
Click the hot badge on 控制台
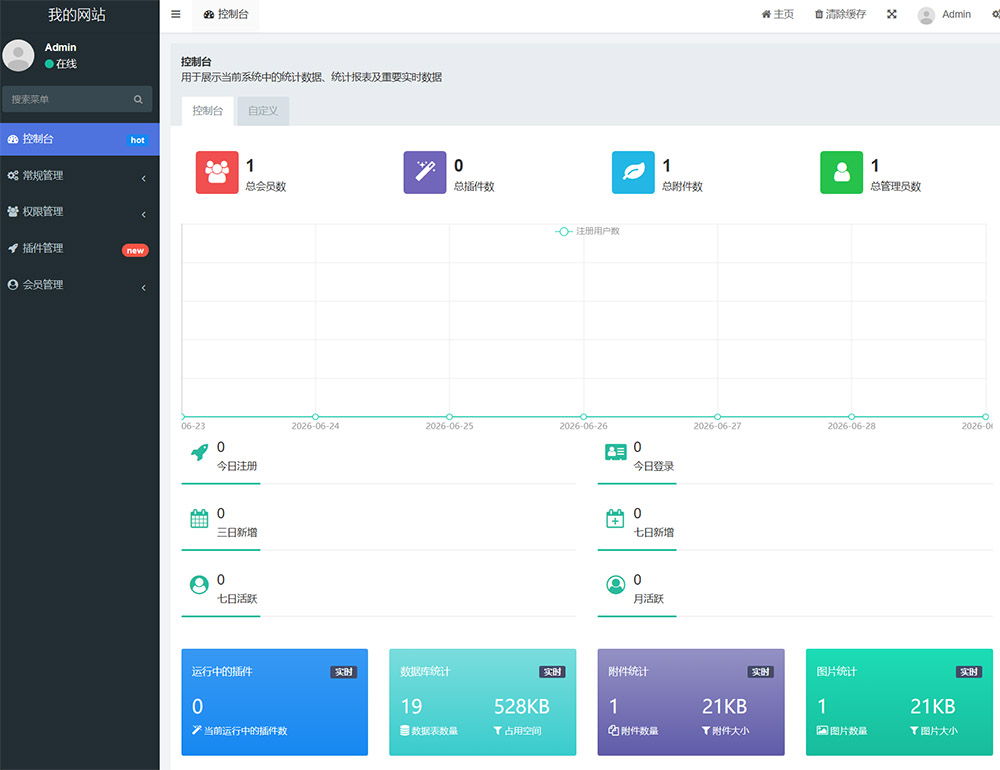point(137,140)
